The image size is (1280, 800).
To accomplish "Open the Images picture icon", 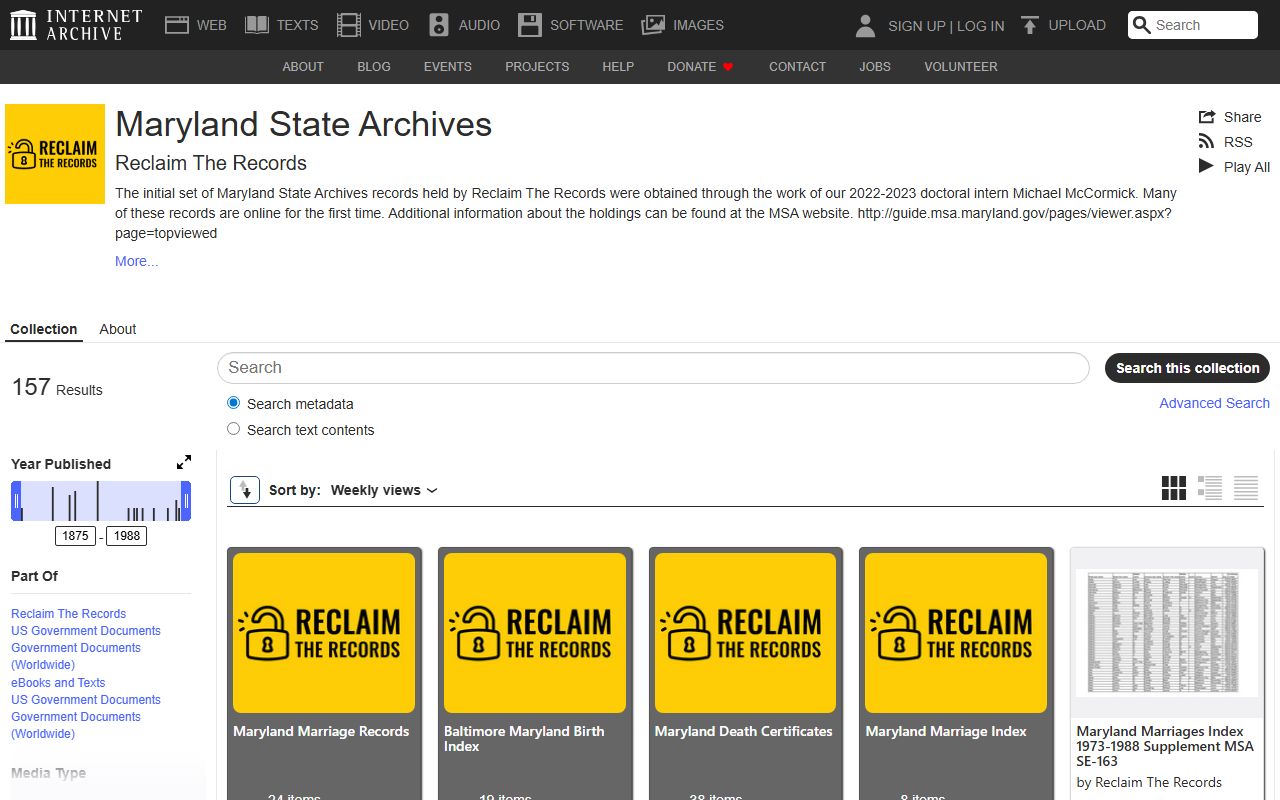I will click(x=653, y=25).
